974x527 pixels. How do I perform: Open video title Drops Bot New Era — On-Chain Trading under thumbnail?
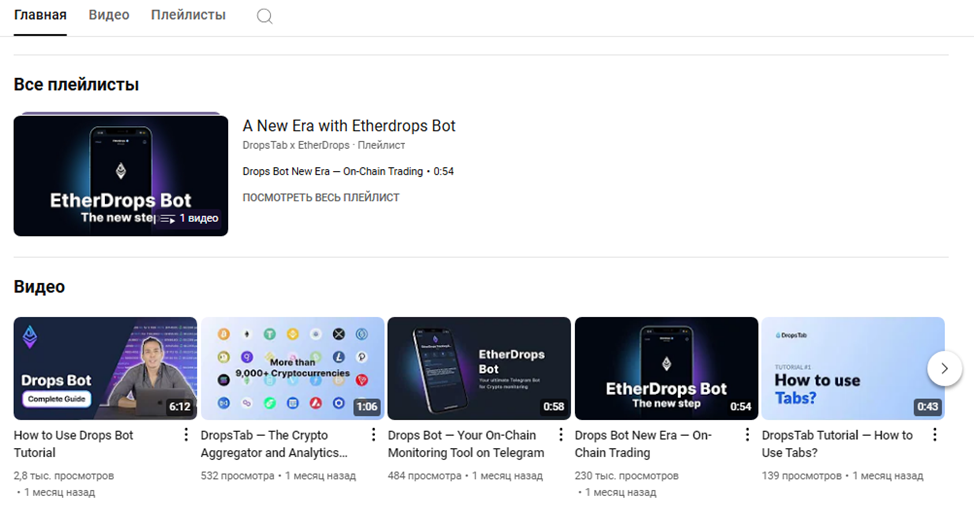click(643, 444)
